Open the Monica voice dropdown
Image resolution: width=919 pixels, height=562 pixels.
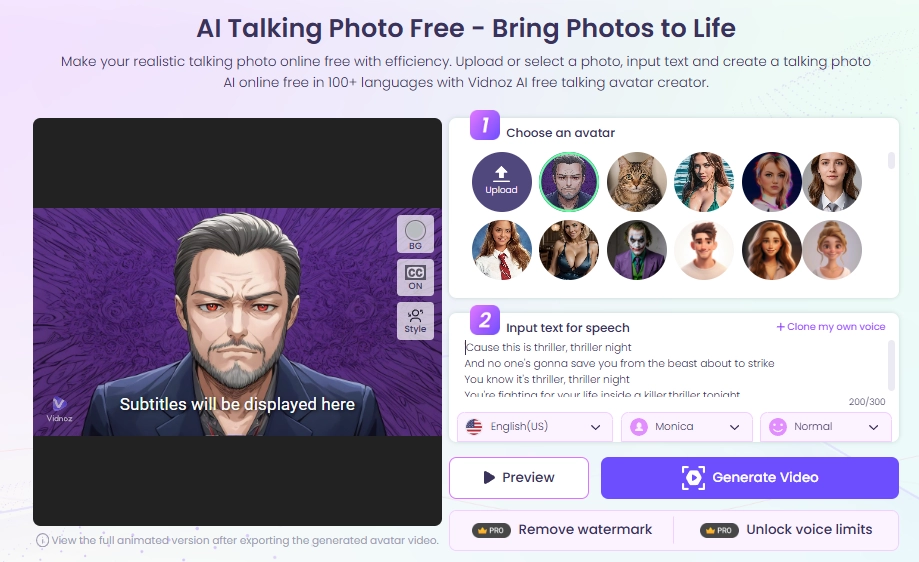[x=686, y=427]
